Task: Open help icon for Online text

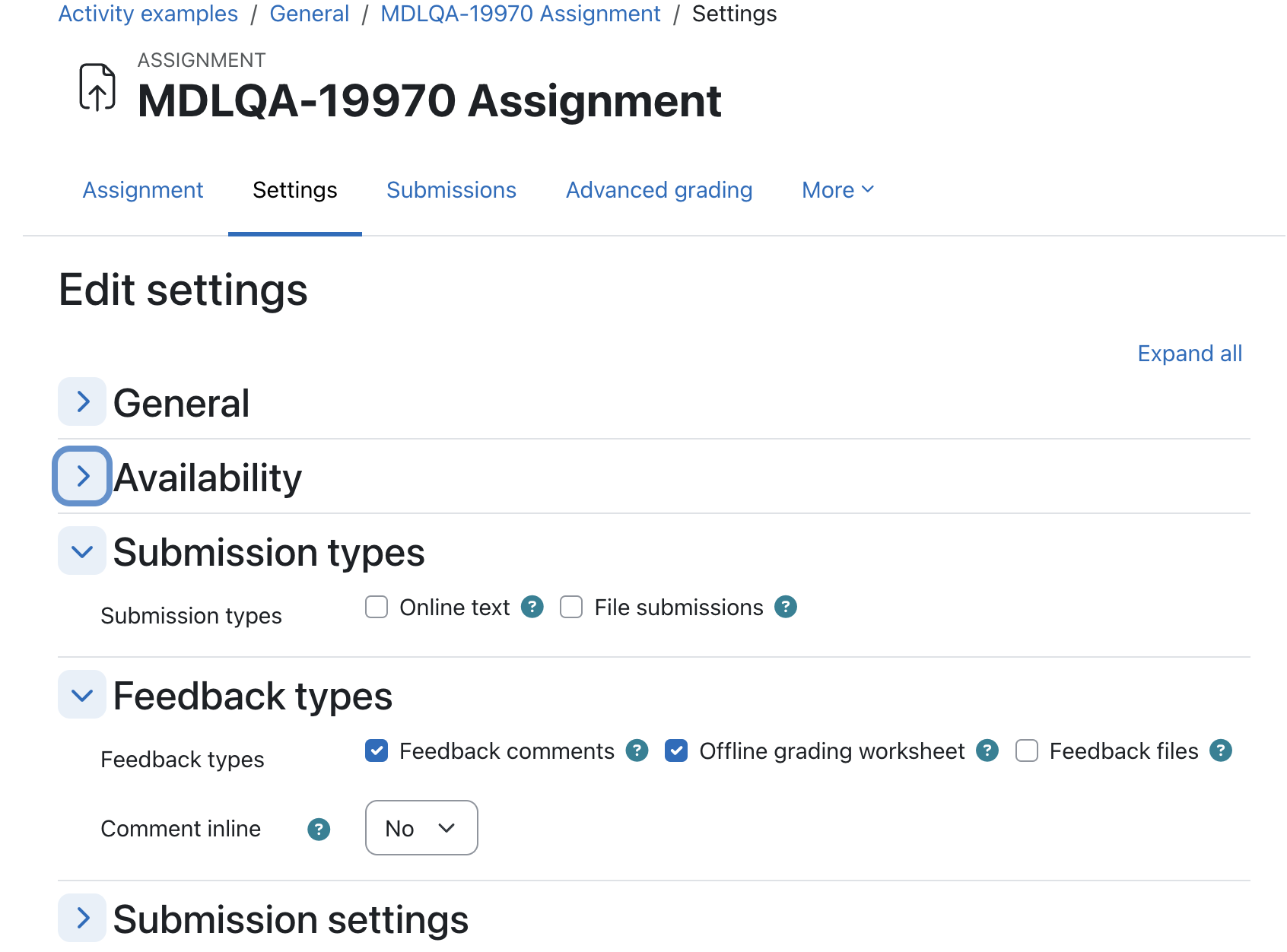Action: click(532, 607)
